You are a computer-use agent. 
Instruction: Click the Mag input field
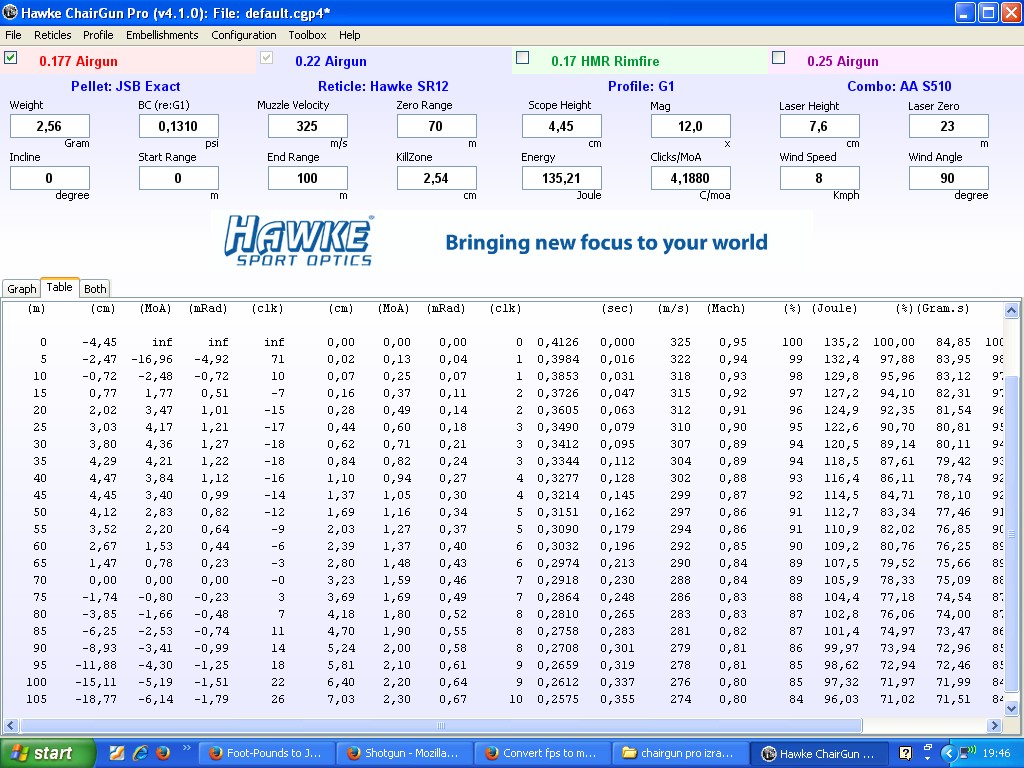[690, 126]
